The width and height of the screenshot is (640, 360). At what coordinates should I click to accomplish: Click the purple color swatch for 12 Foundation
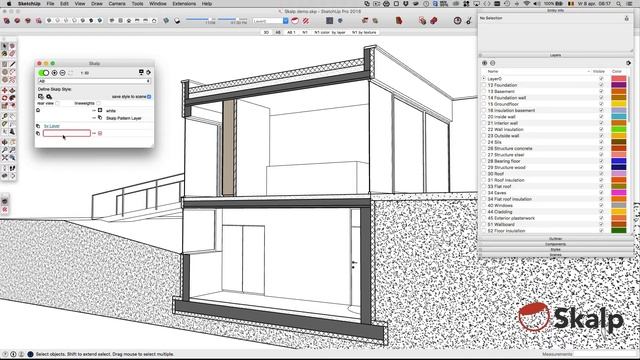[x=618, y=85]
